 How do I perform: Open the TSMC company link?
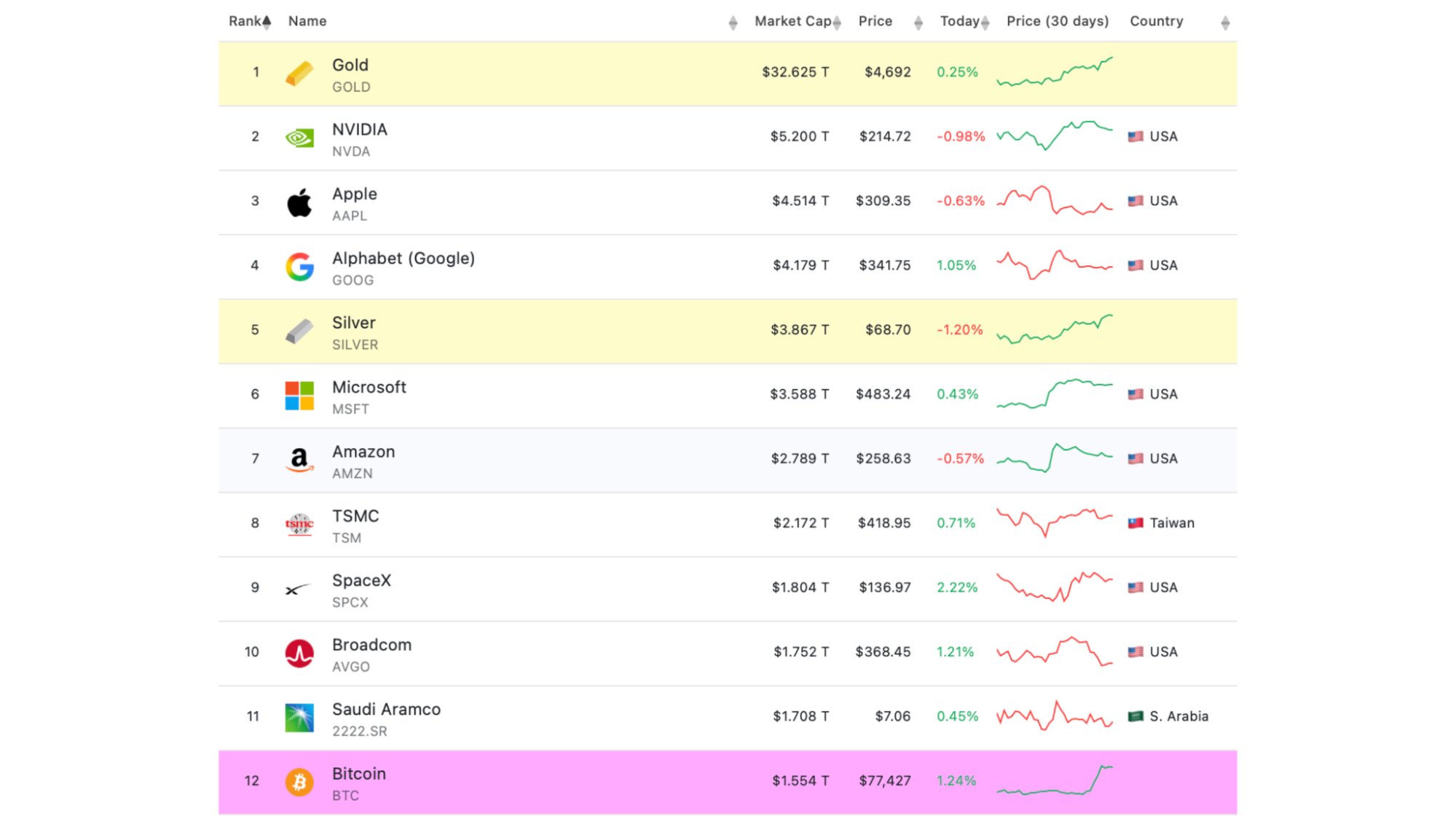pyautogui.click(x=355, y=516)
